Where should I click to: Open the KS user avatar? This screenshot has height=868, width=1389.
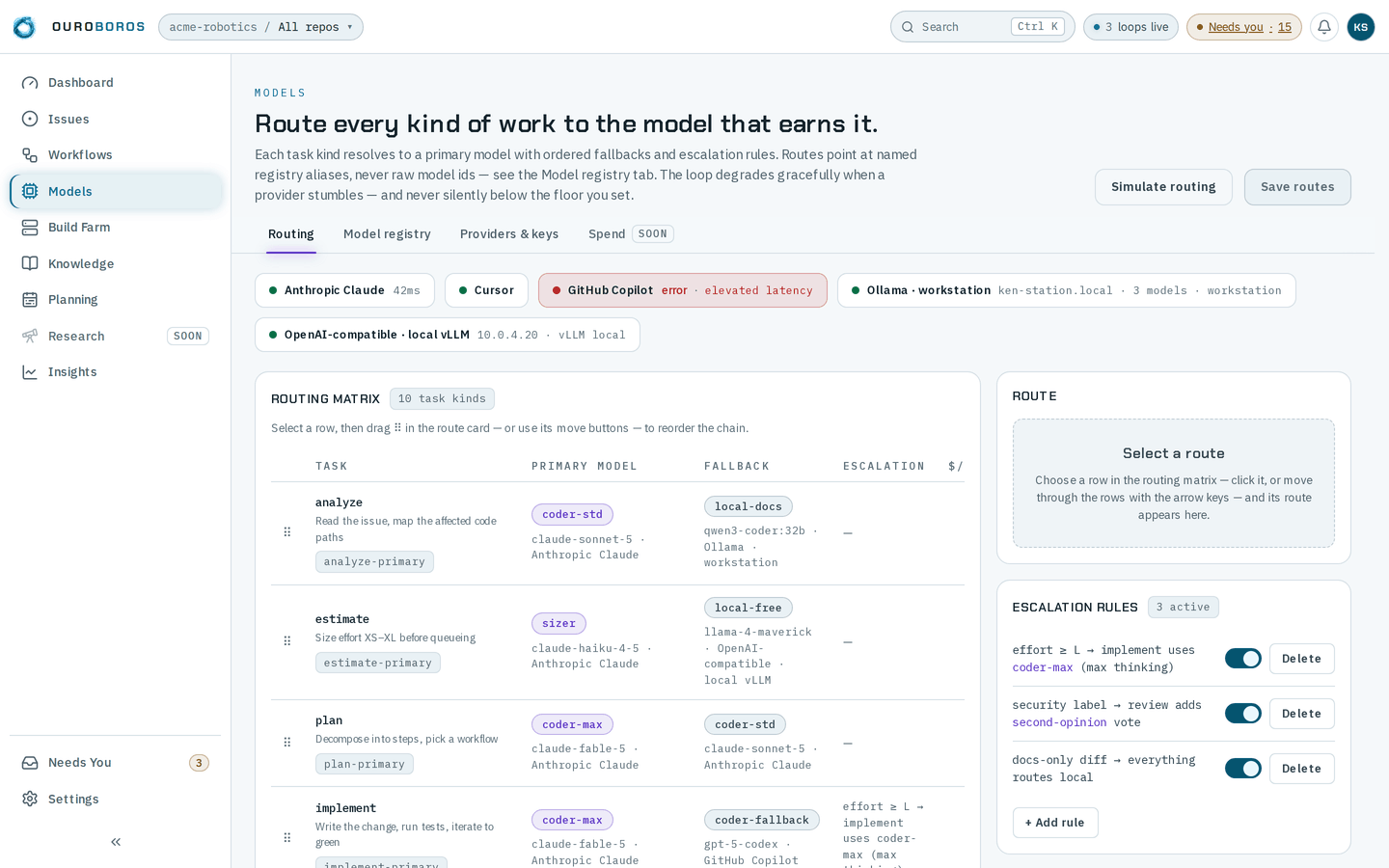(1361, 27)
